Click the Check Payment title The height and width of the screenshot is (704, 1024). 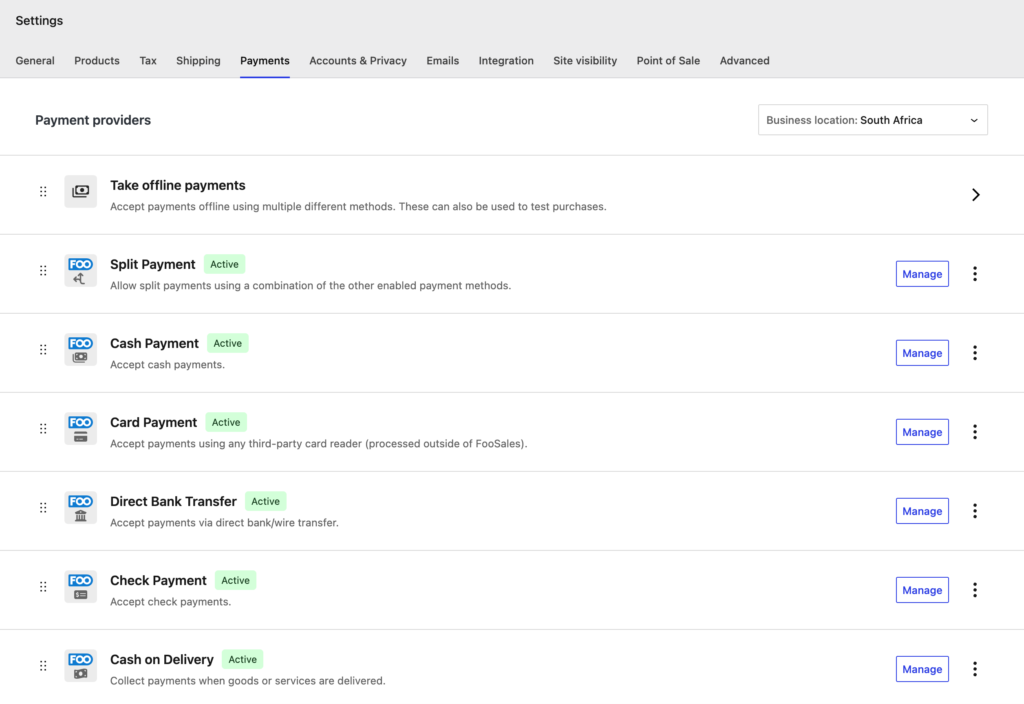tap(158, 581)
